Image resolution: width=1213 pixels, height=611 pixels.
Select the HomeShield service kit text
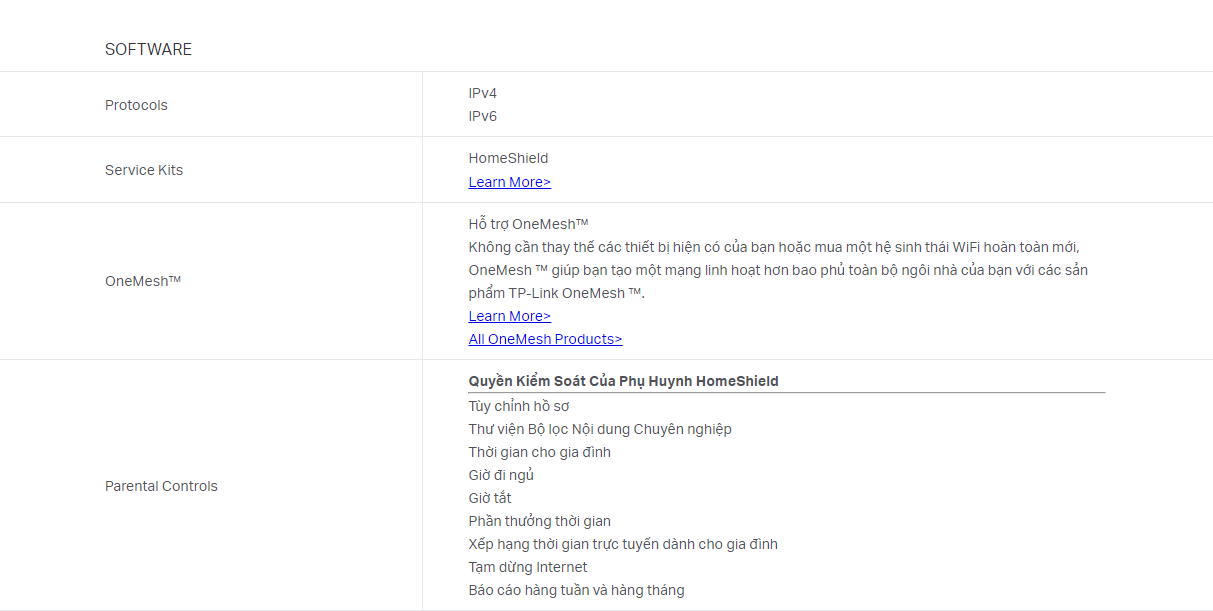pyautogui.click(x=508, y=158)
